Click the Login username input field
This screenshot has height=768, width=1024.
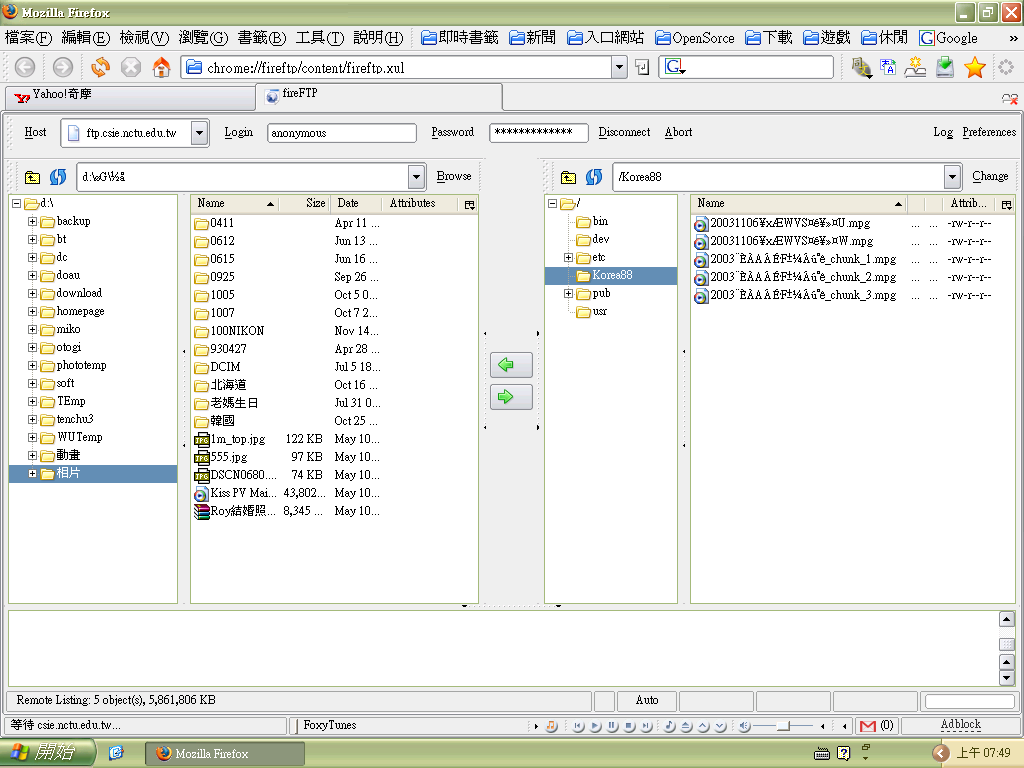click(x=342, y=133)
